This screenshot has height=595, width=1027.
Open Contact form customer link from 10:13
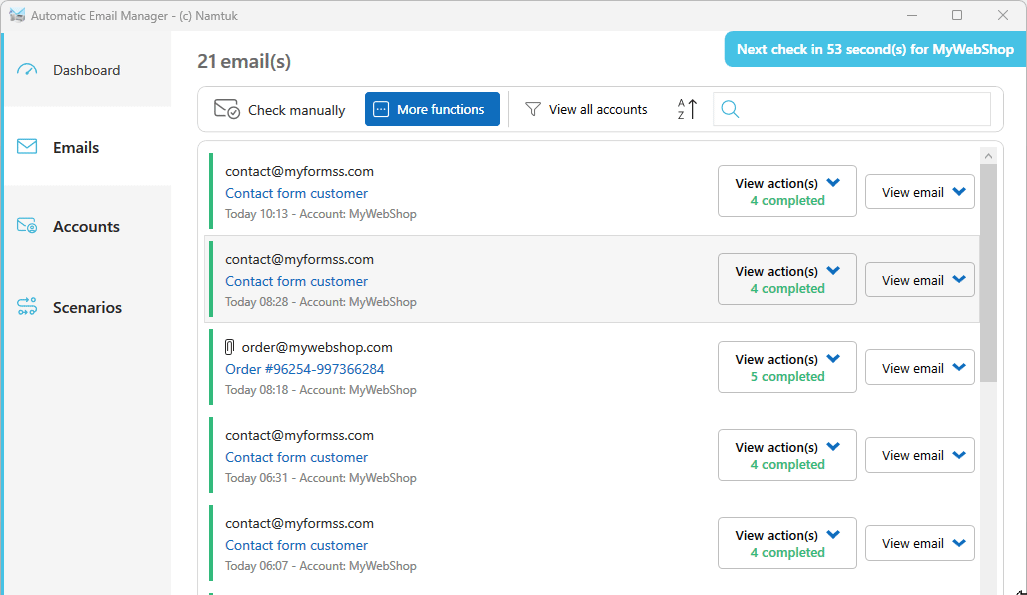pos(296,193)
